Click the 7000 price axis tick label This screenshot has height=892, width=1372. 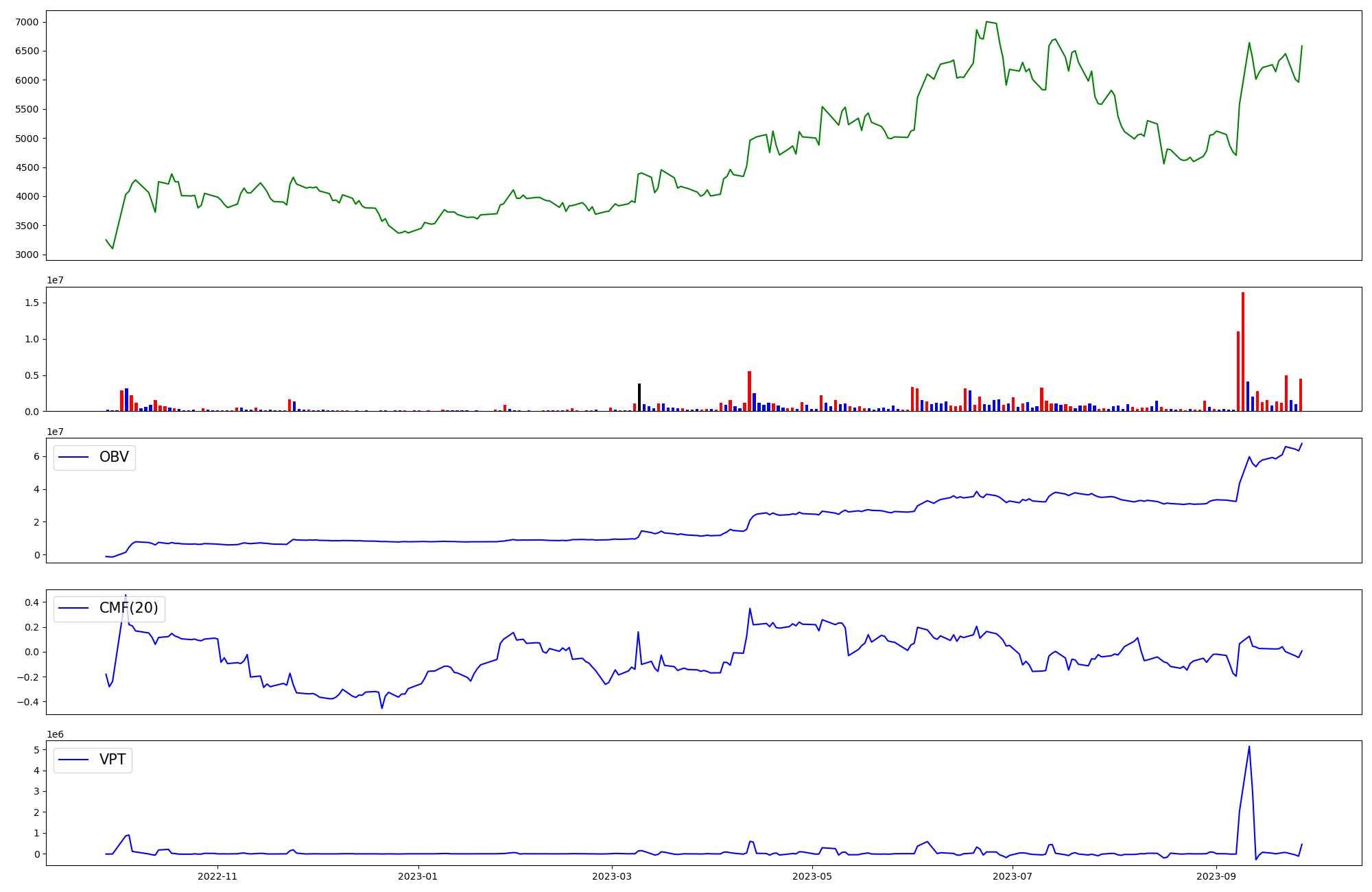pos(26,22)
